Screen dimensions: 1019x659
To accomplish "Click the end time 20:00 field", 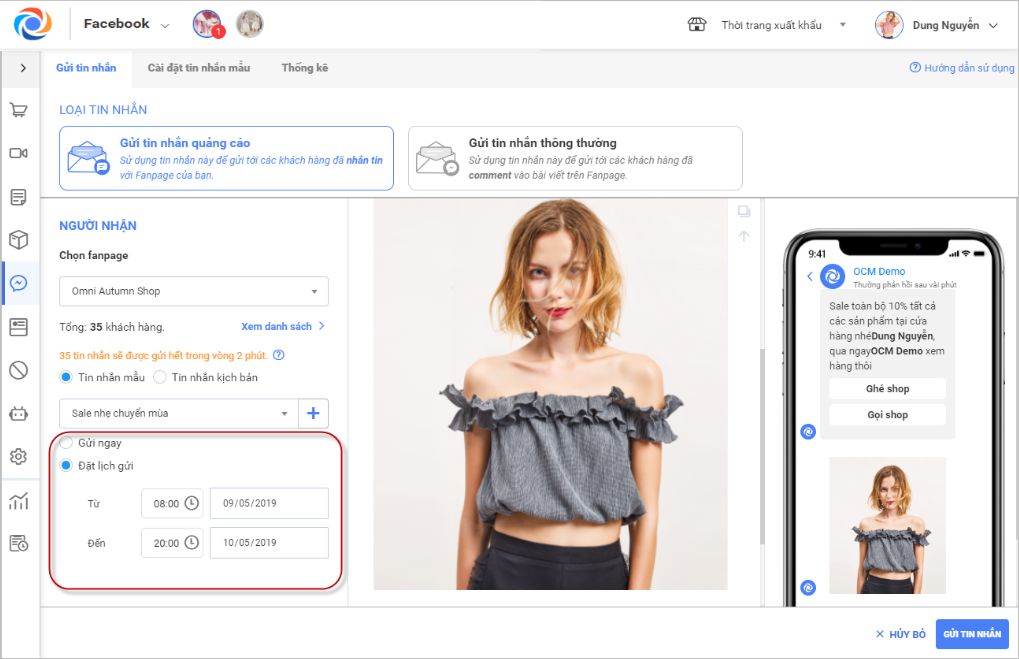I will [172, 543].
